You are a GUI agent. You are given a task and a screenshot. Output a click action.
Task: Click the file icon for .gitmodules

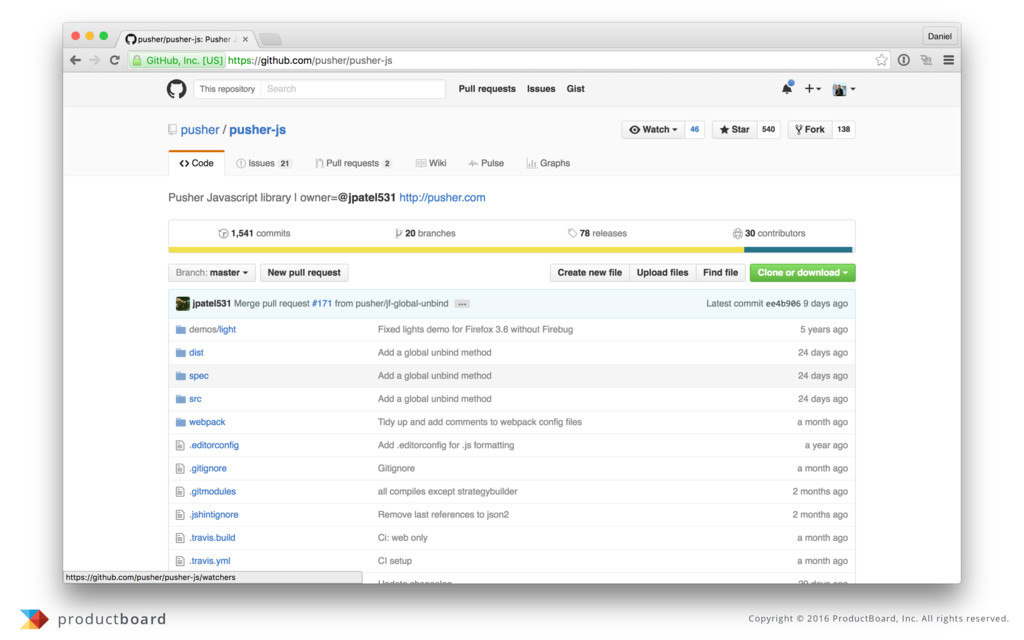(x=180, y=492)
